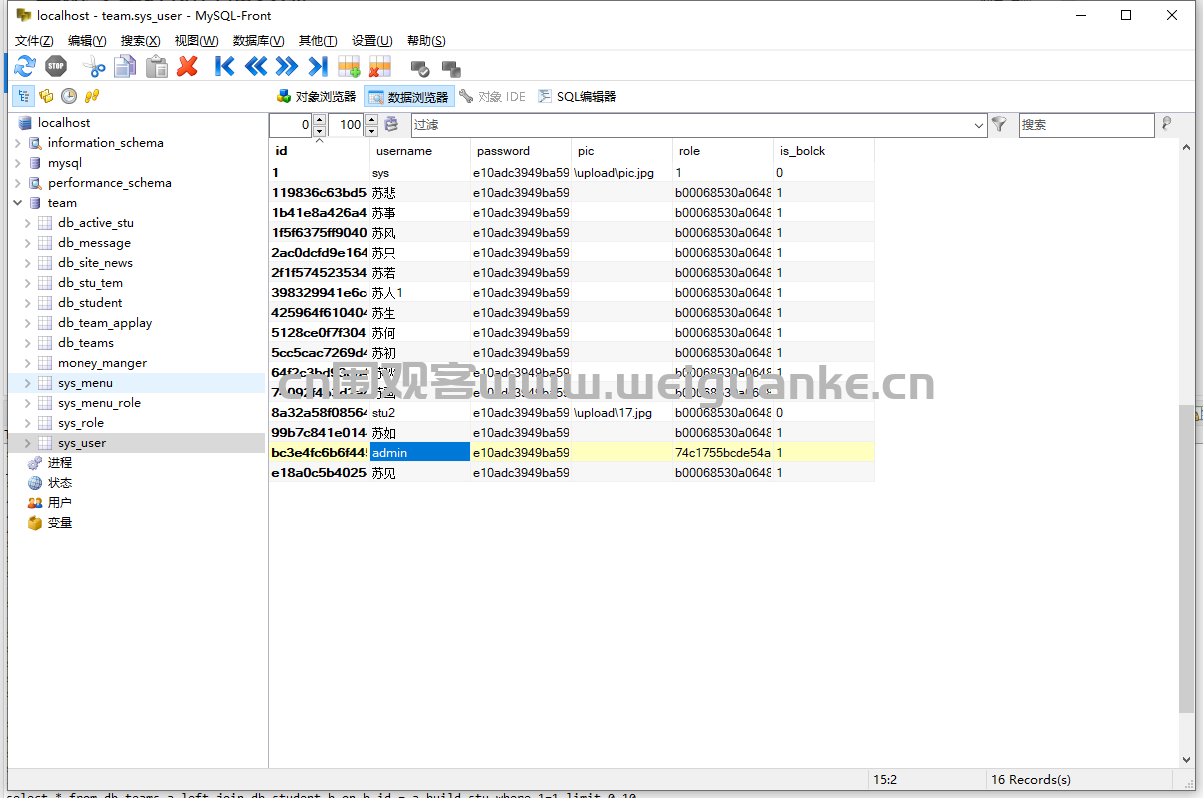
Task: Expand the db_active_stu table node
Action: (x=27, y=223)
